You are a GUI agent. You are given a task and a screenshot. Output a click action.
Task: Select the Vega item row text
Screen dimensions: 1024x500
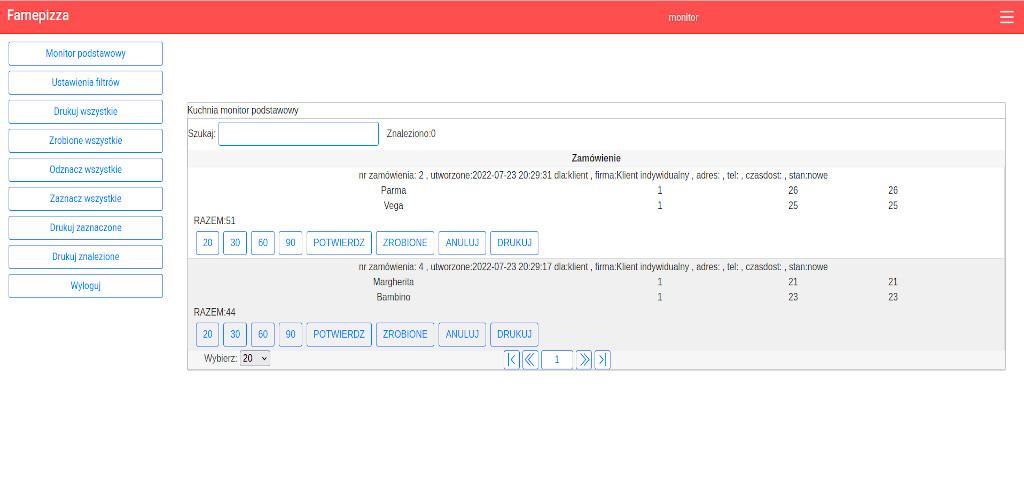(393, 206)
